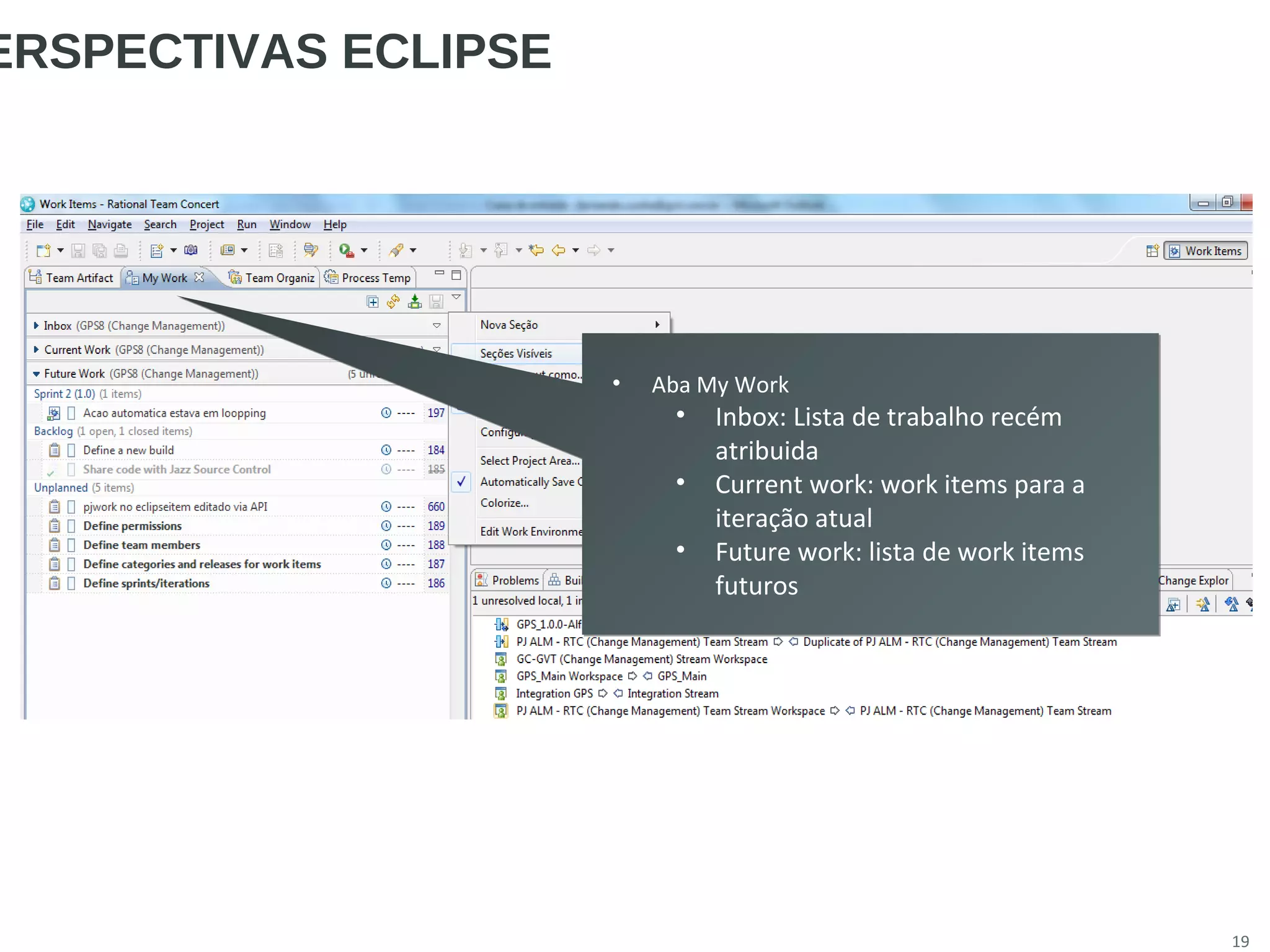Click the green download arrow icon in My Work
1270x952 pixels.
click(415, 302)
